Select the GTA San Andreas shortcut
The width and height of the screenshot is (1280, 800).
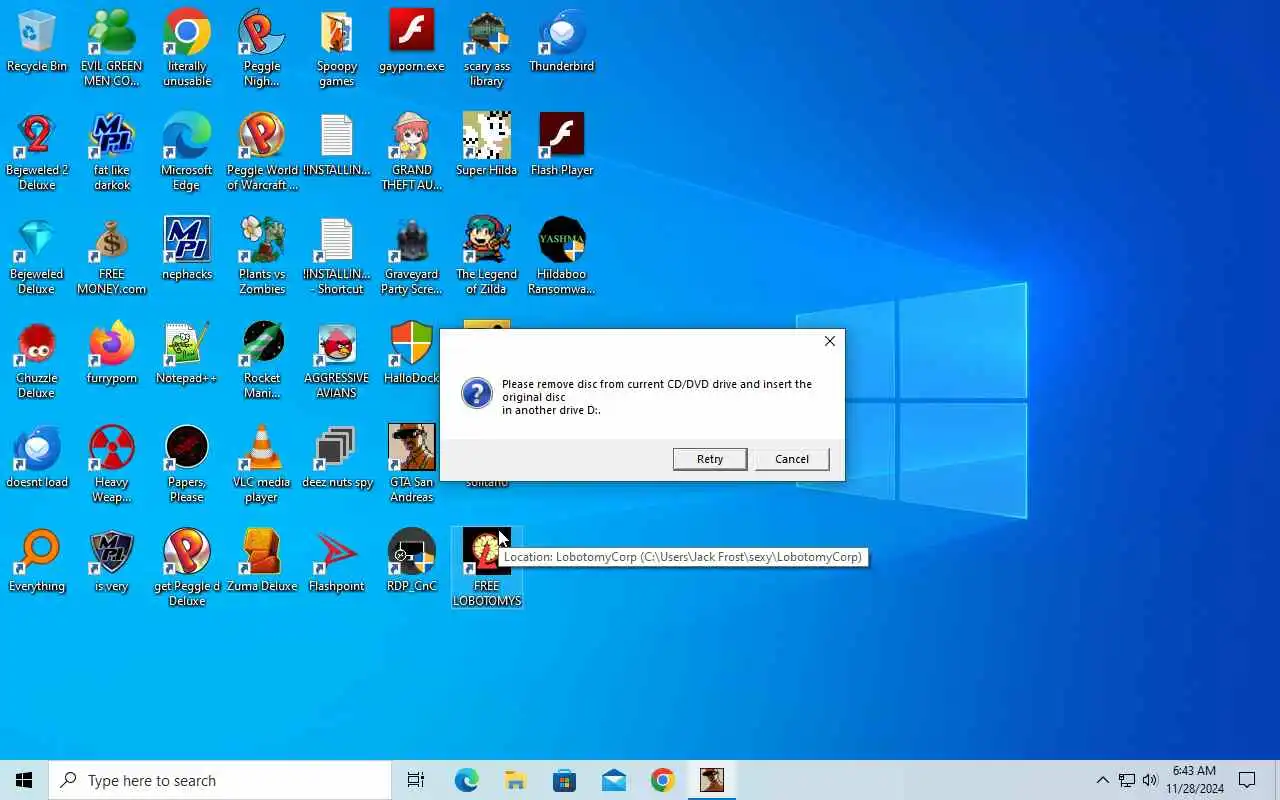point(412,464)
